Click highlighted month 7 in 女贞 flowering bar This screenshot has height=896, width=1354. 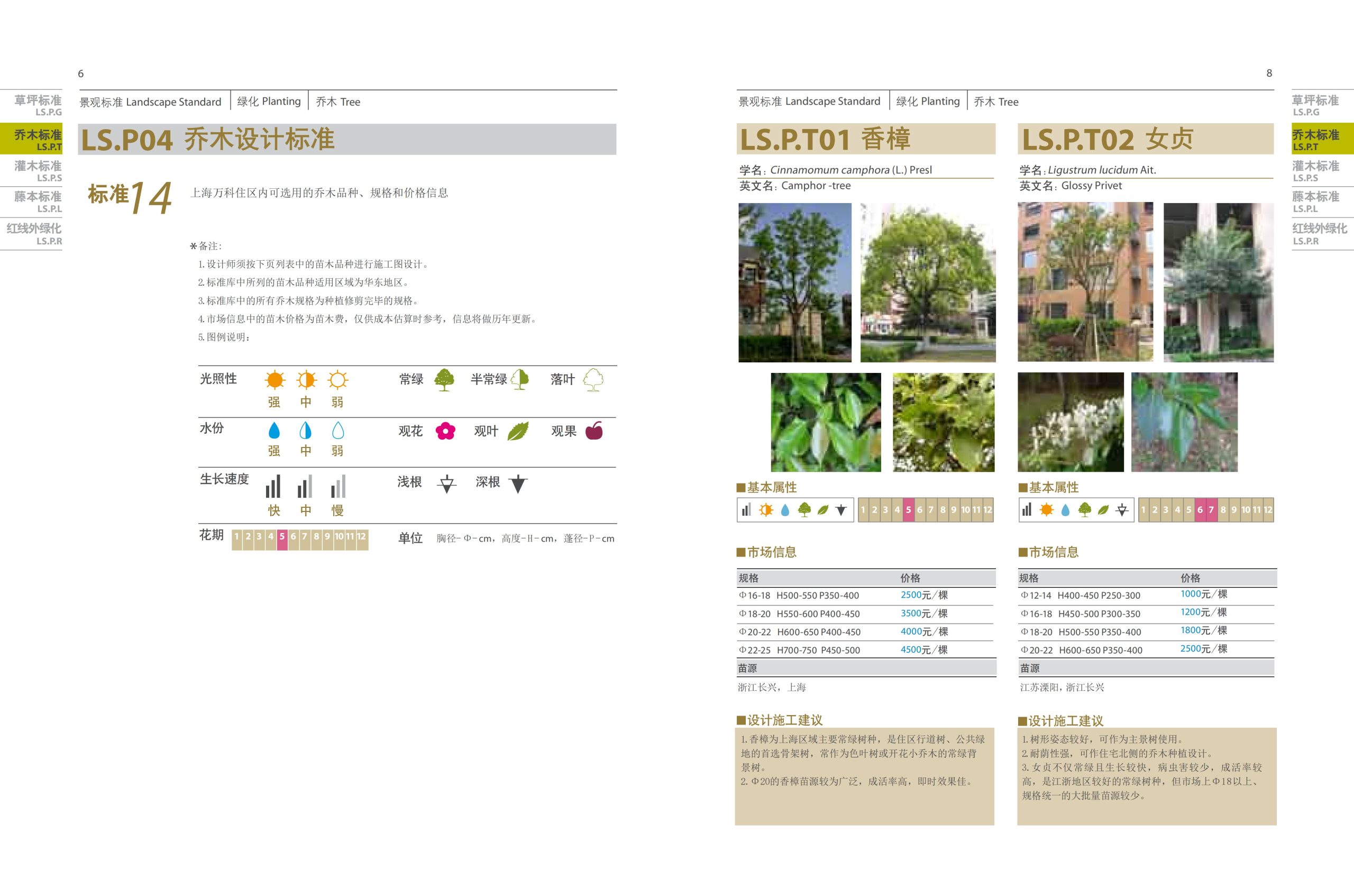(x=1211, y=510)
